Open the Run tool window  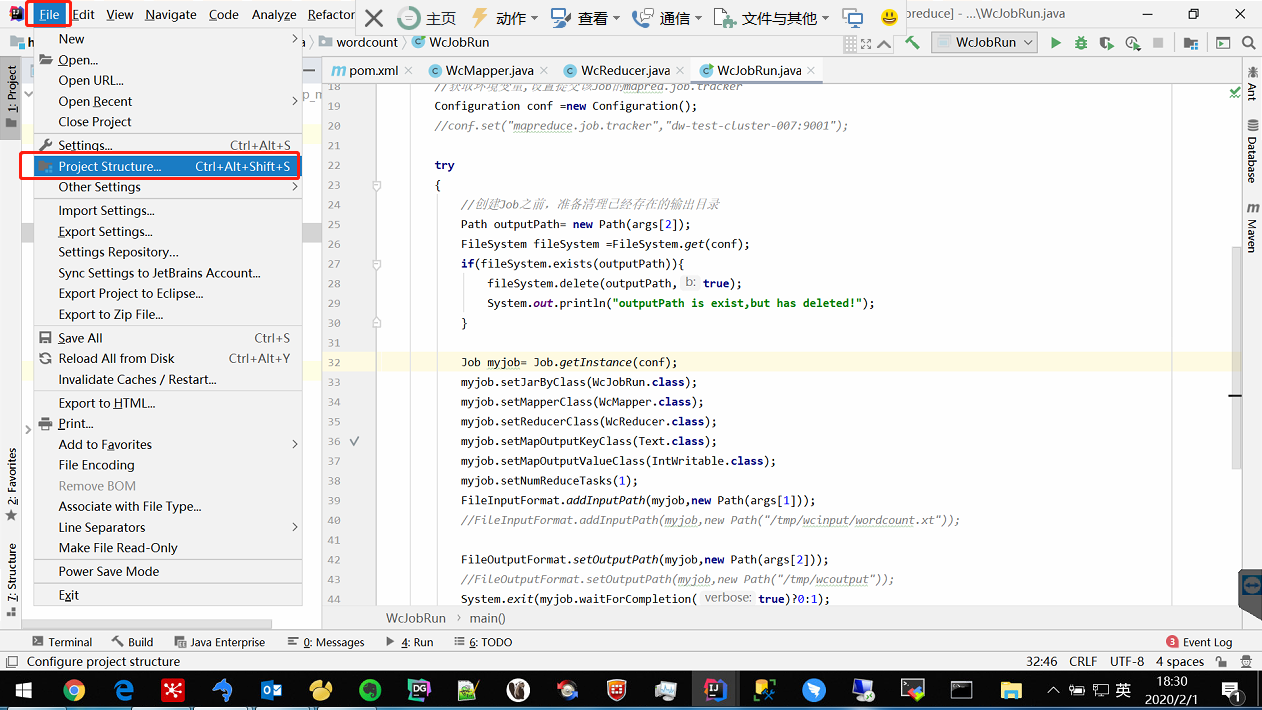point(409,642)
